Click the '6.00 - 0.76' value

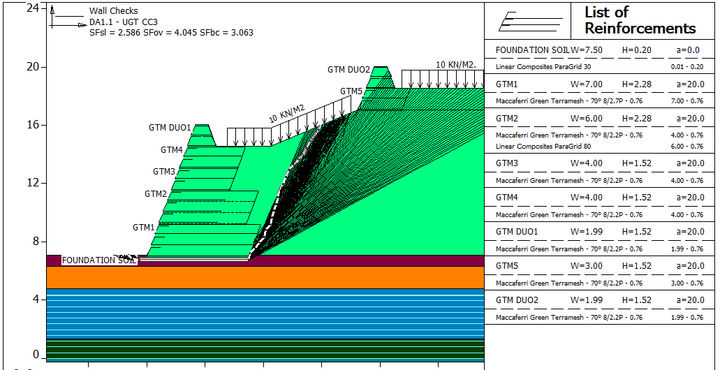tap(687, 146)
